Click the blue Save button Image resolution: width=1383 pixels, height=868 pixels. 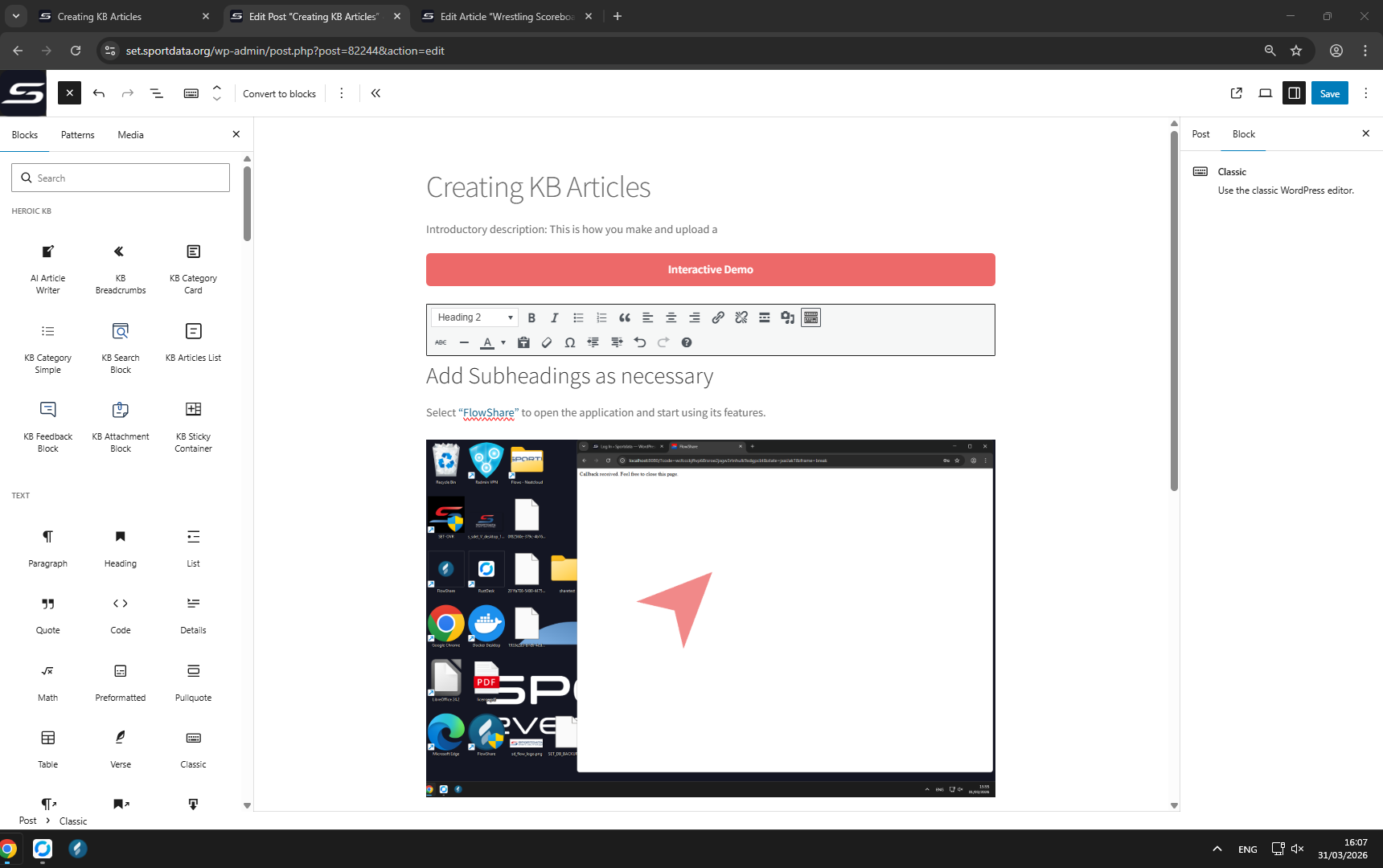tap(1329, 93)
